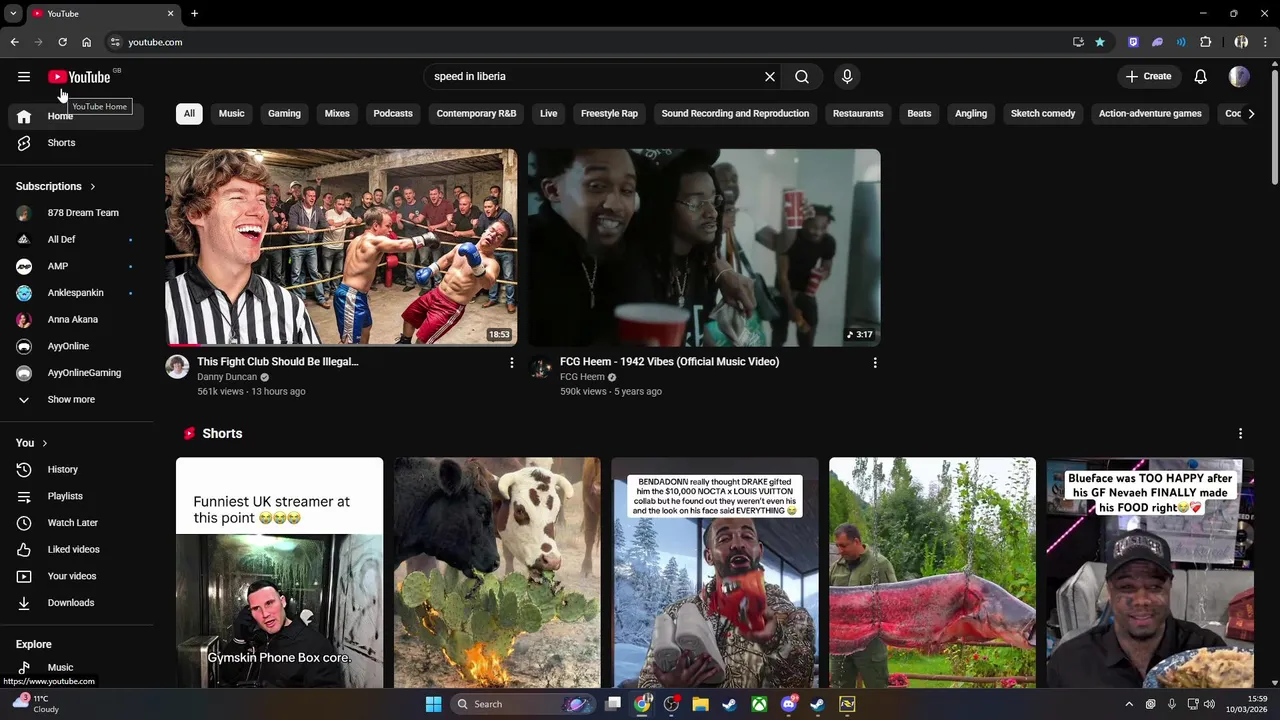Search with your voice microphone button

[x=847, y=76]
